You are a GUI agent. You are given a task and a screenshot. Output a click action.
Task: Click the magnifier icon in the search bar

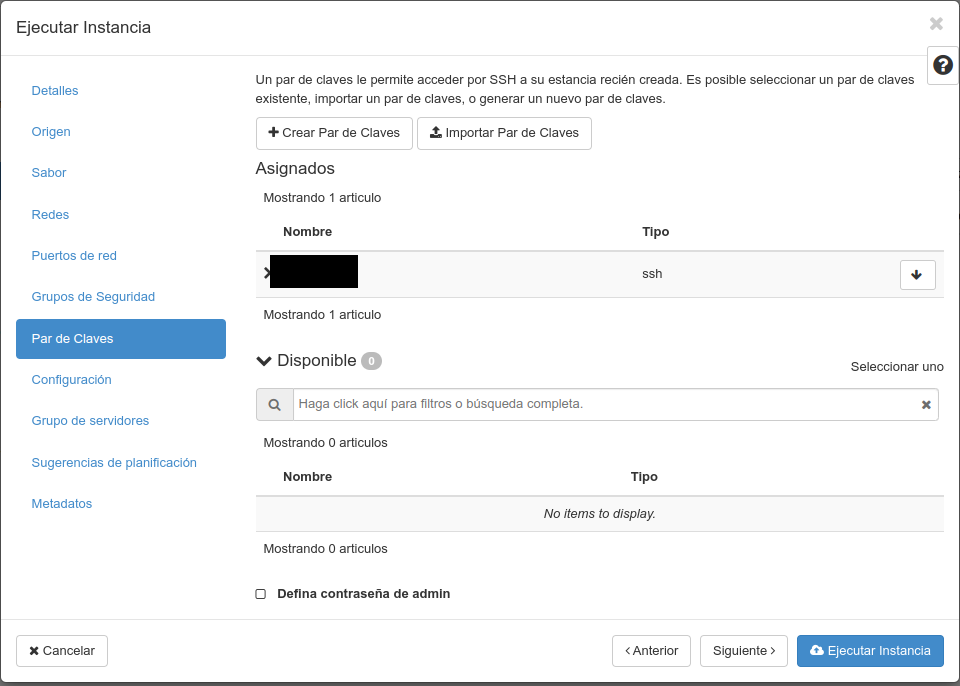point(274,404)
